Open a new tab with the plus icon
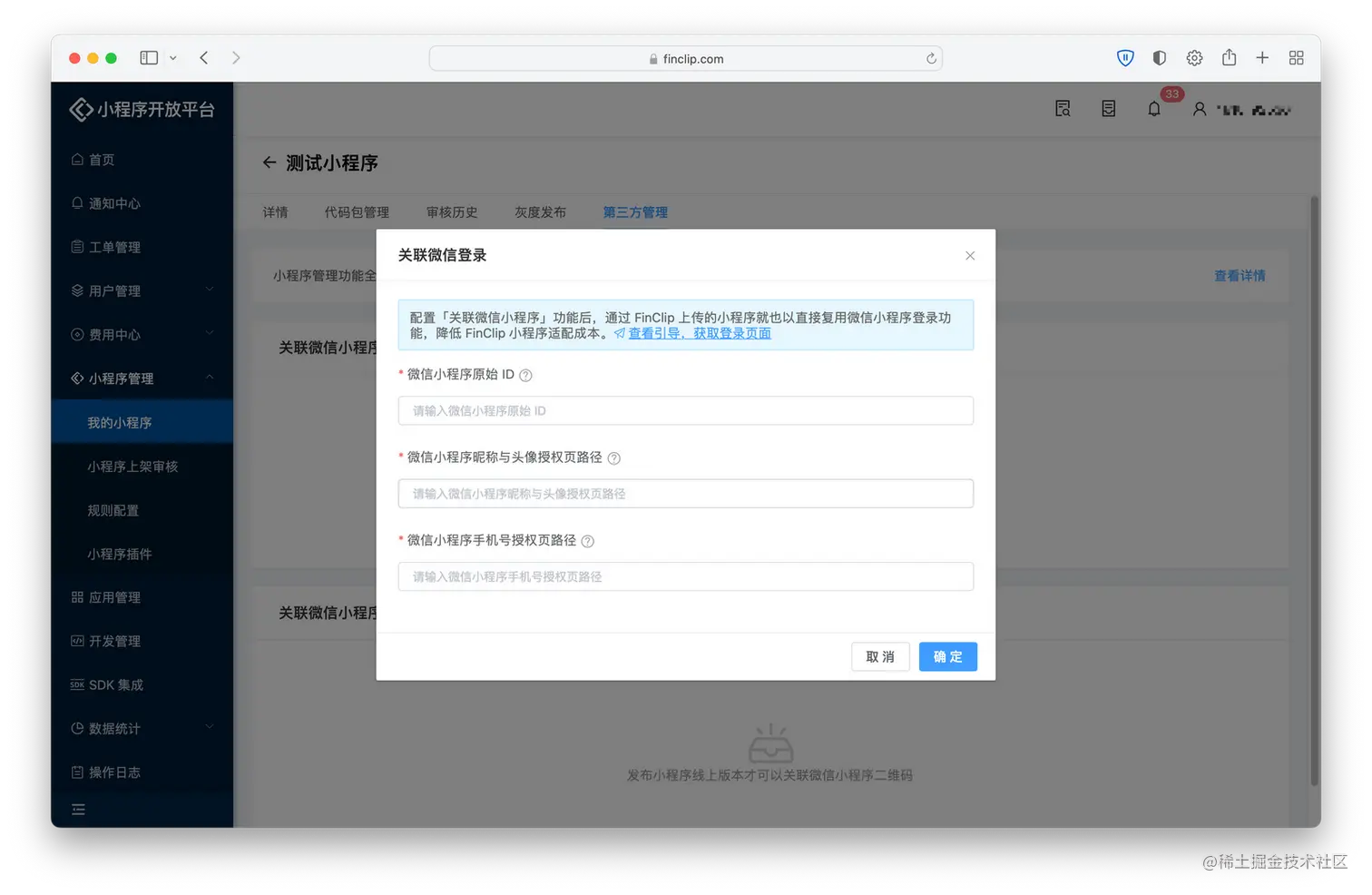Screen dimensions: 1372x895 [1262, 58]
